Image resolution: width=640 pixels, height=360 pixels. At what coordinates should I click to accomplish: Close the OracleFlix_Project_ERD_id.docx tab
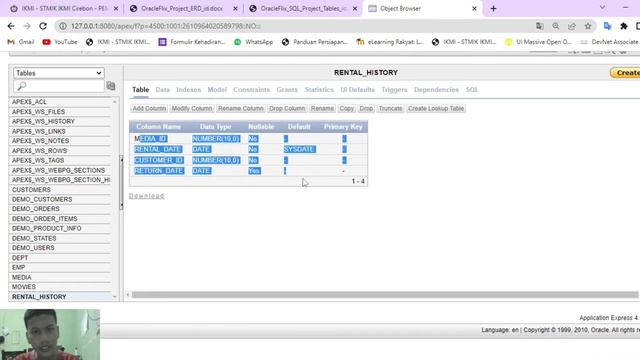235,9
